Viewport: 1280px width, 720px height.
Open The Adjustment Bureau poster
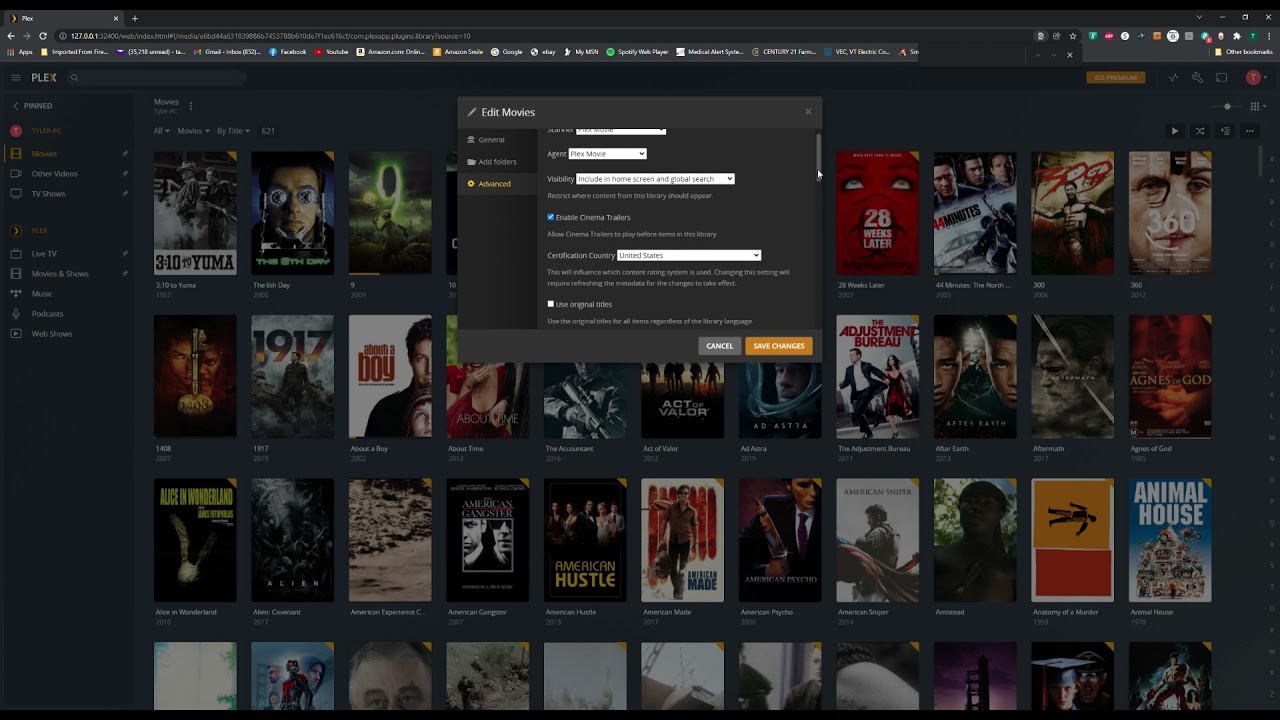pos(878,377)
